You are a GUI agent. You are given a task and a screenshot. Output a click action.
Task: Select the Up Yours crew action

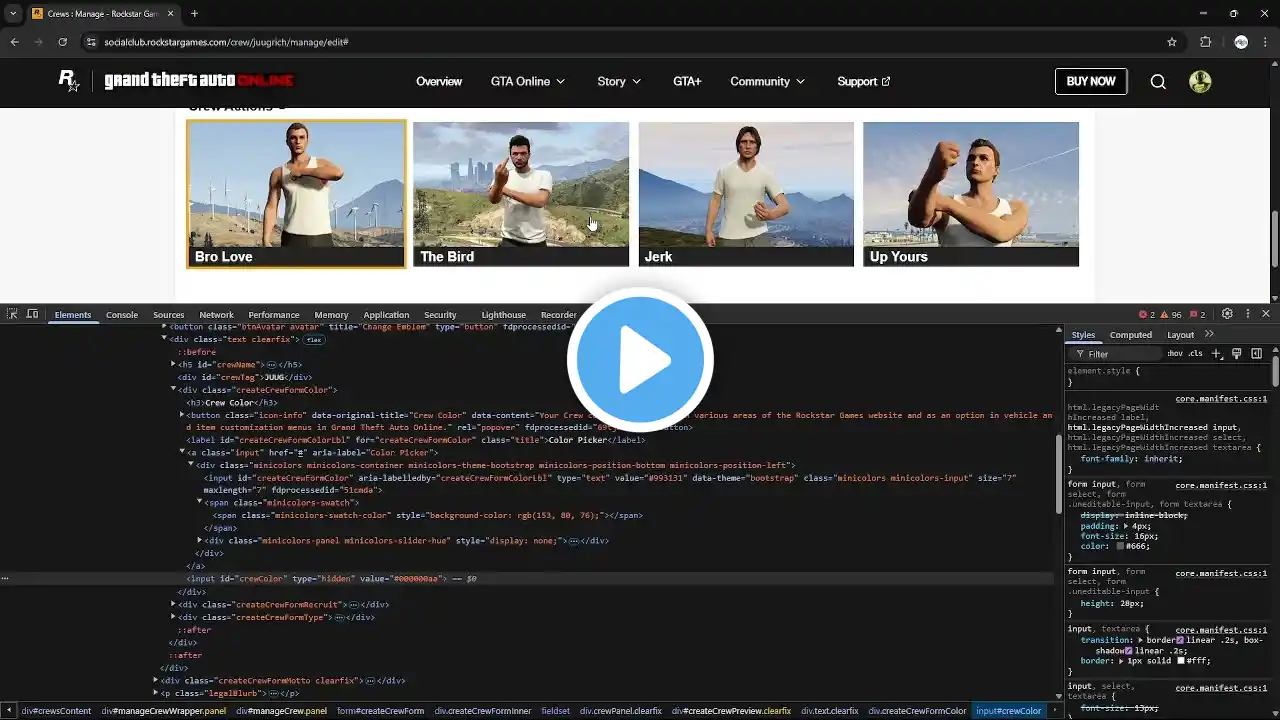[971, 194]
